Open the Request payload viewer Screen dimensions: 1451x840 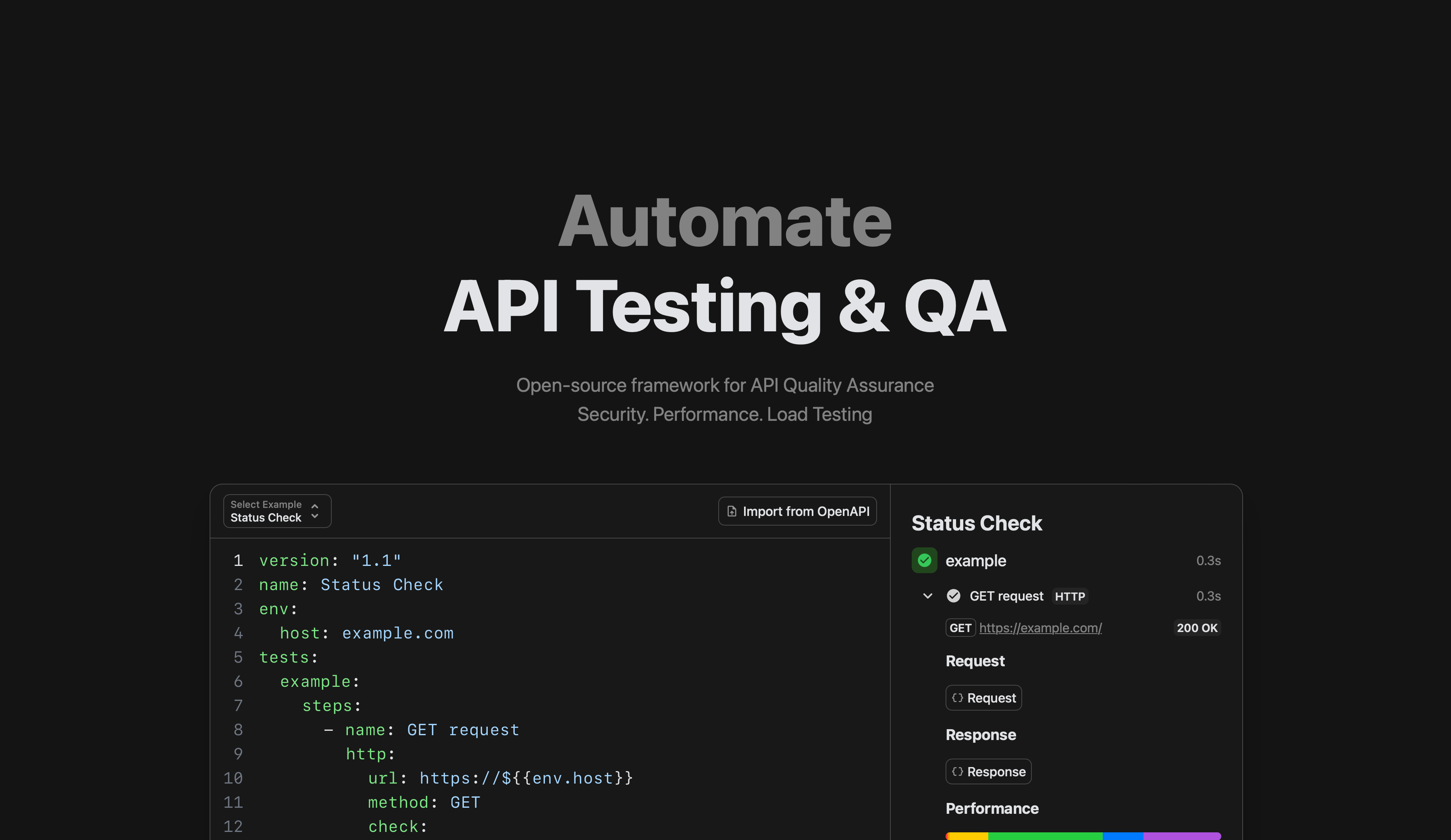(x=983, y=698)
